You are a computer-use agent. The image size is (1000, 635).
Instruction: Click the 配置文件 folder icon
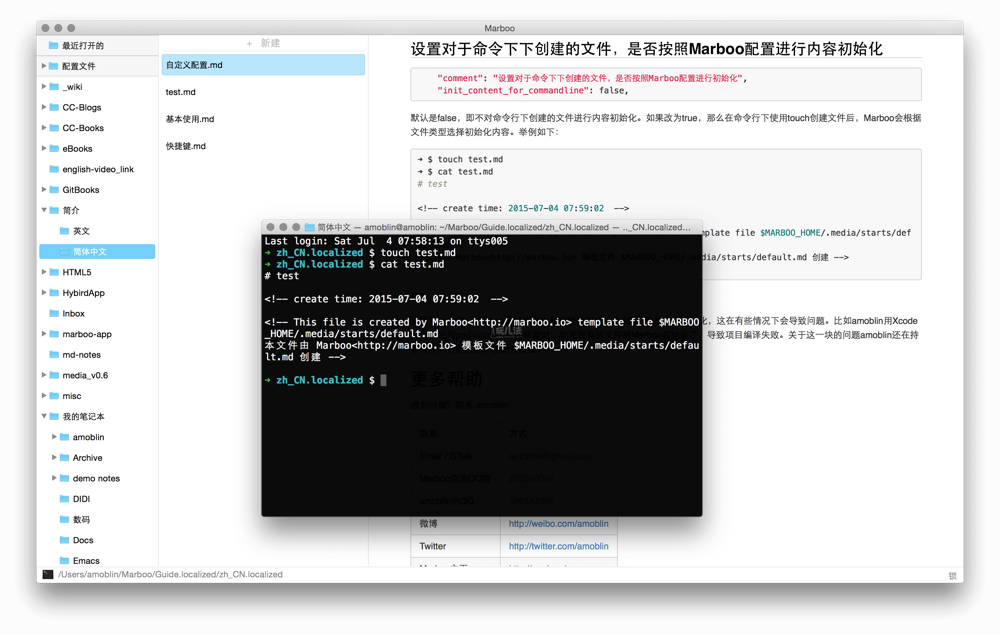(54, 66)
